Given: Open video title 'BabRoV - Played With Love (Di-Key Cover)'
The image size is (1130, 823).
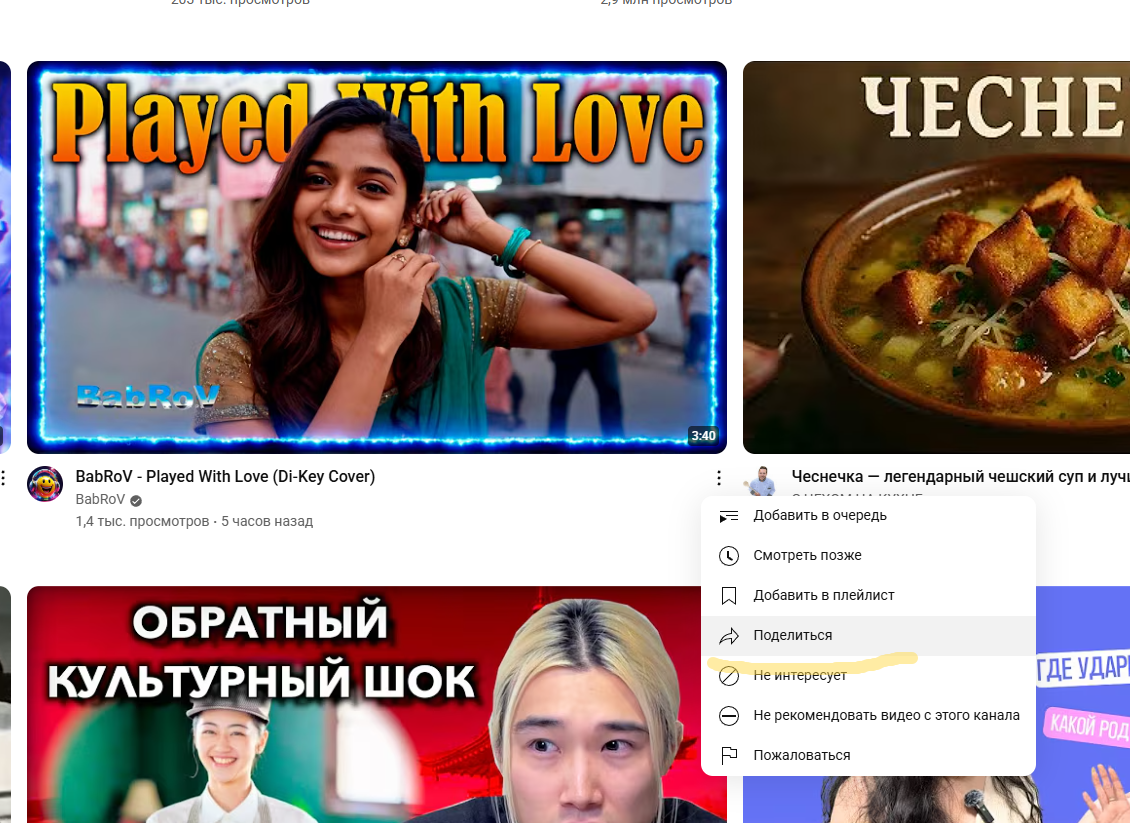Looking at the screenshot, I should pos(226,476).
